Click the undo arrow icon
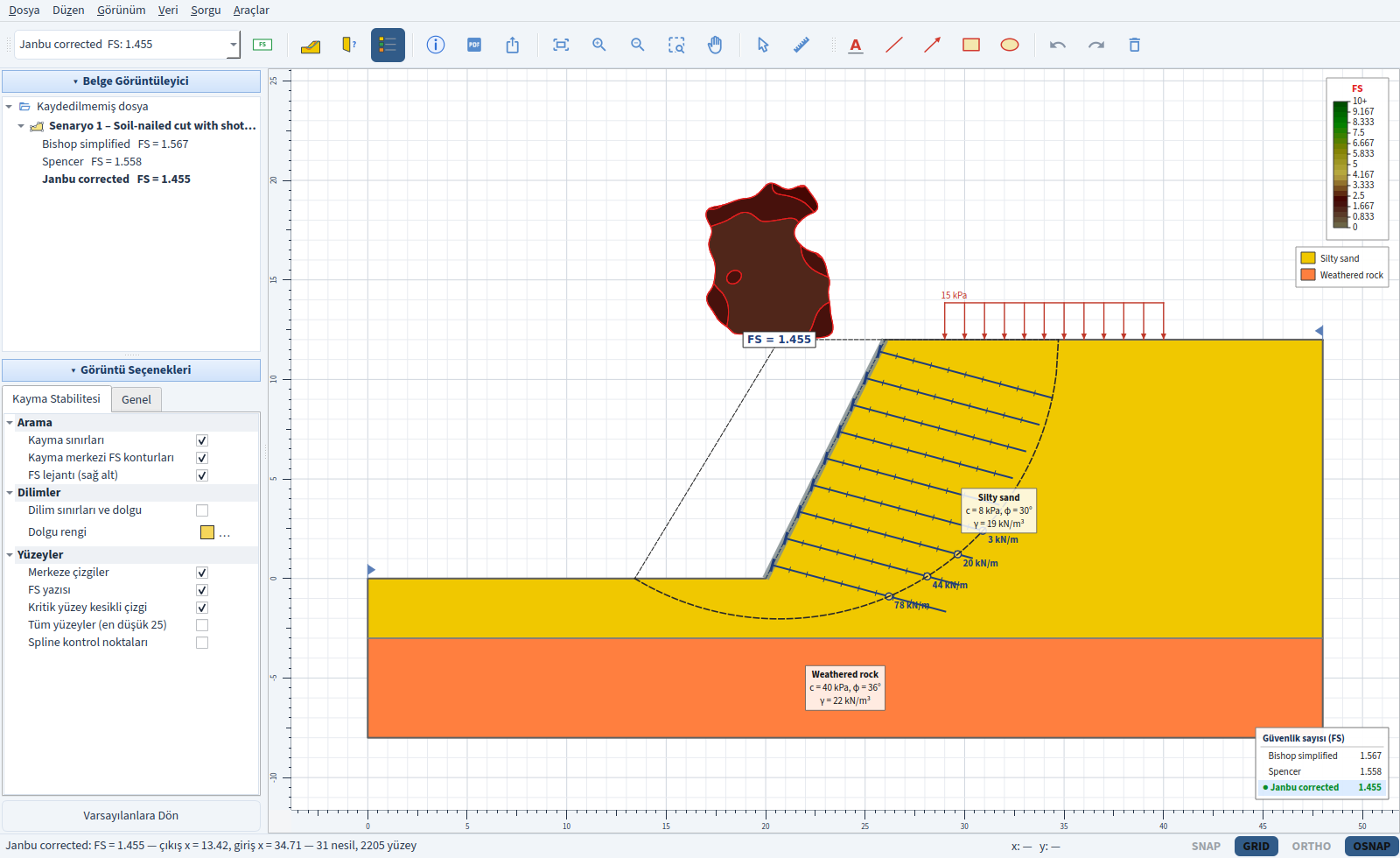The image size is (1400, 858). point(1058,45)
